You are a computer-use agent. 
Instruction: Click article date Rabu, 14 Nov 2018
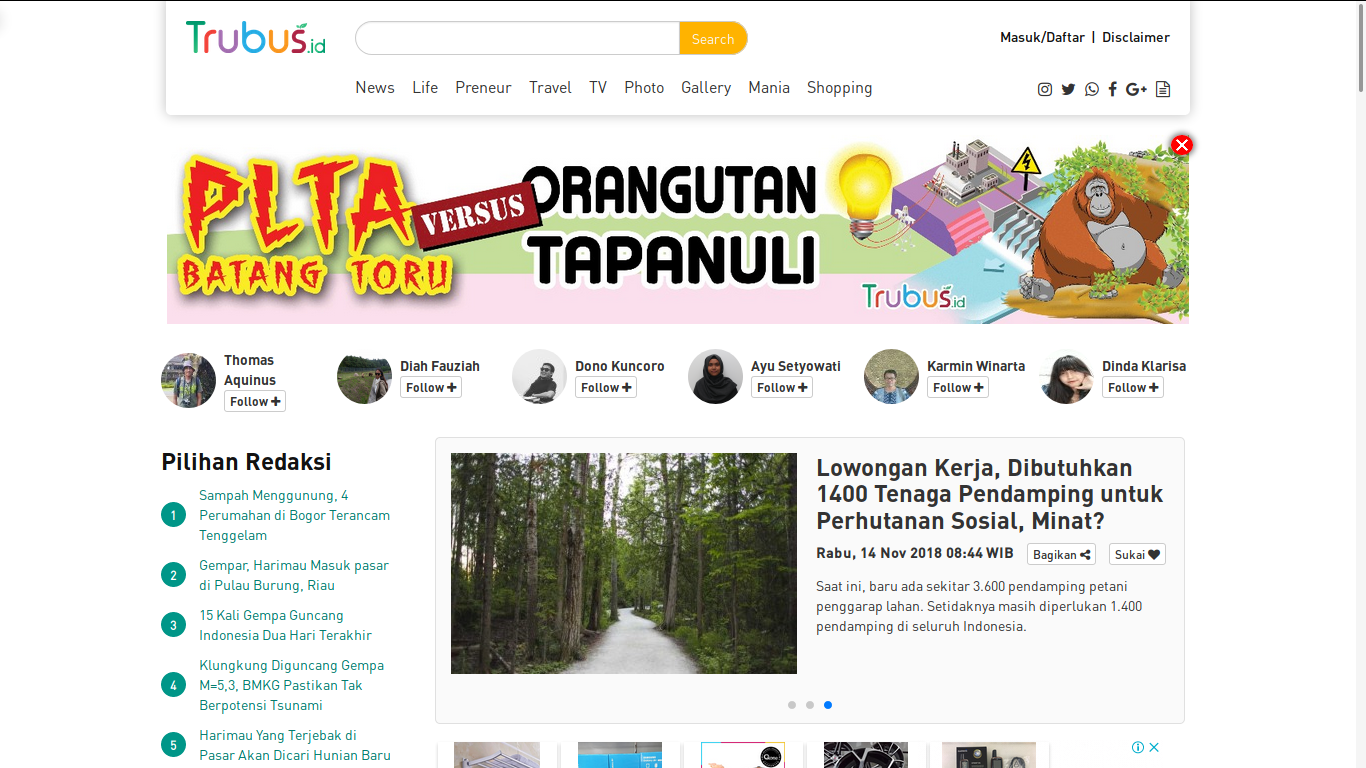click(915, 553)
